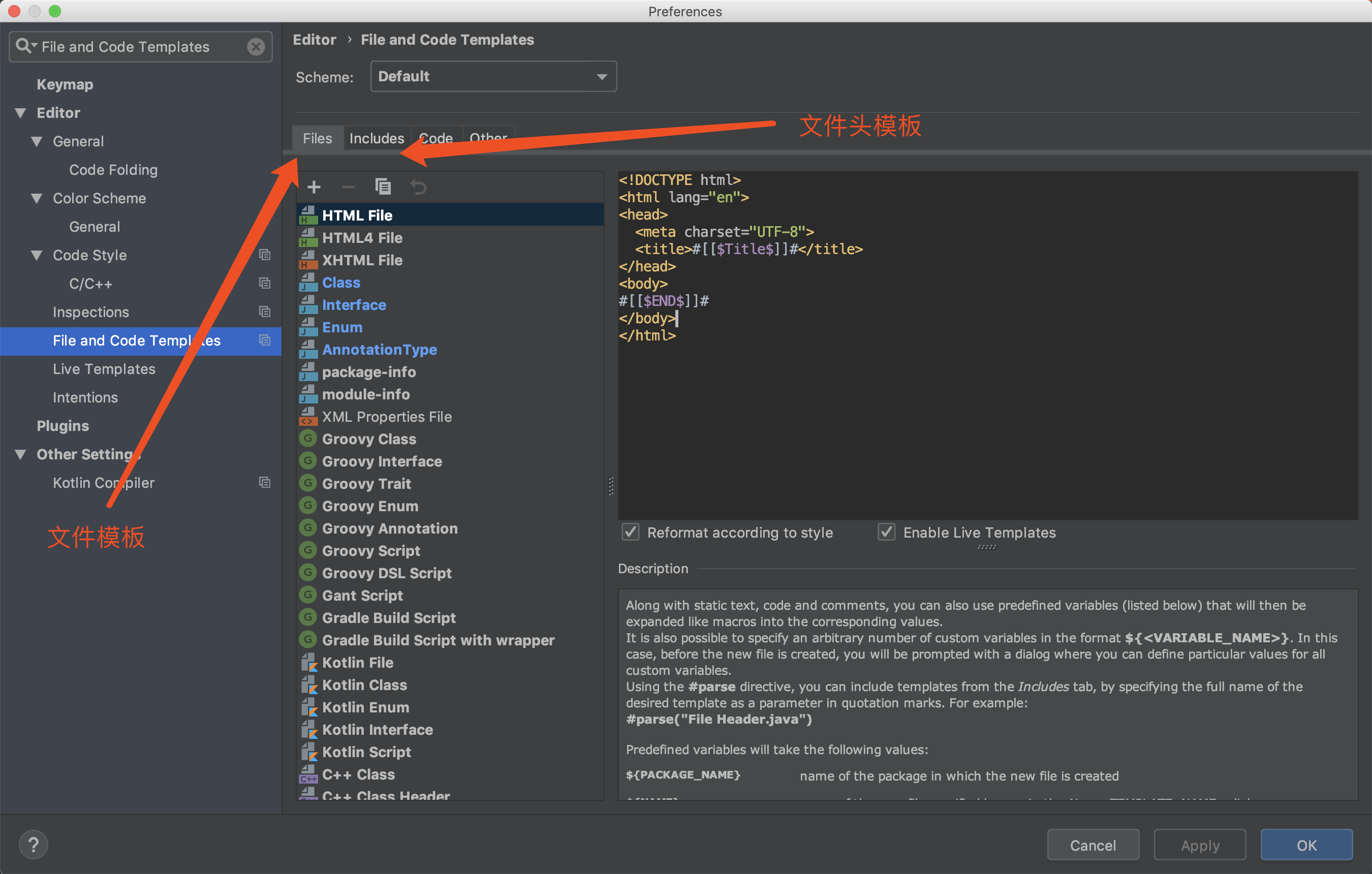Select the Gant Script icon
The height and width of the screenshot is (874, 1372).
pos(308,595)
